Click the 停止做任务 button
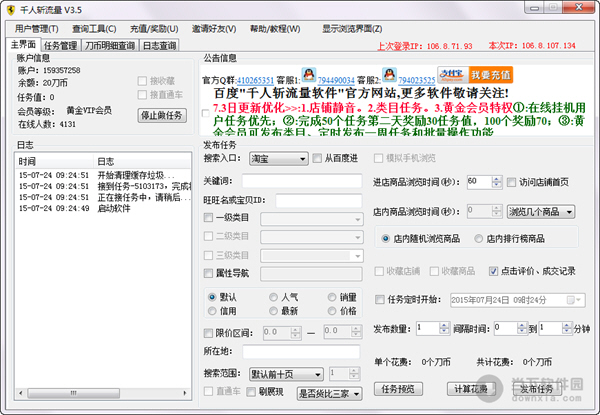This screenshot has height=415, width=600. 162,115
